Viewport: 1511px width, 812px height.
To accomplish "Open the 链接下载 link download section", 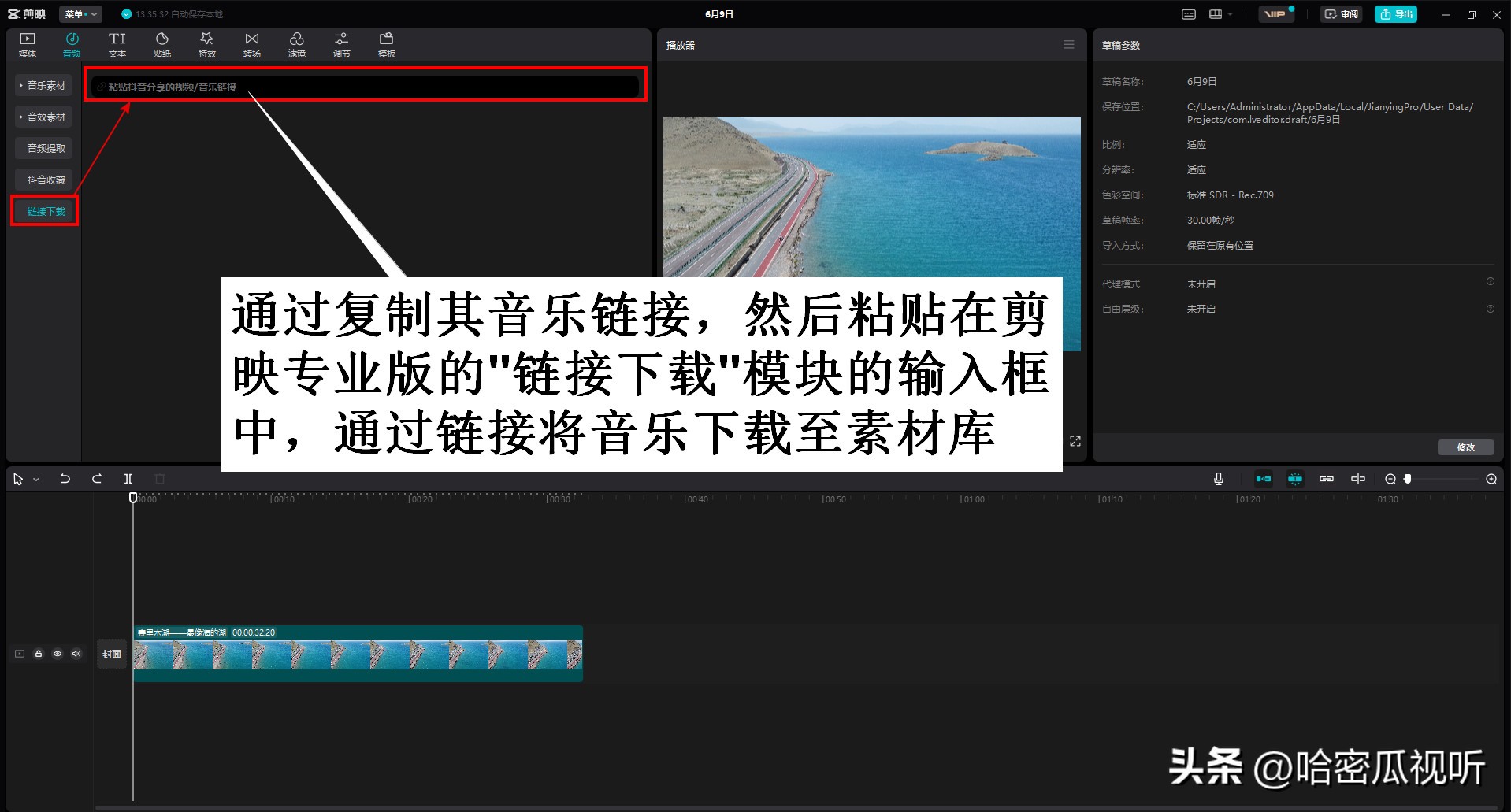I will pos(44,211).
